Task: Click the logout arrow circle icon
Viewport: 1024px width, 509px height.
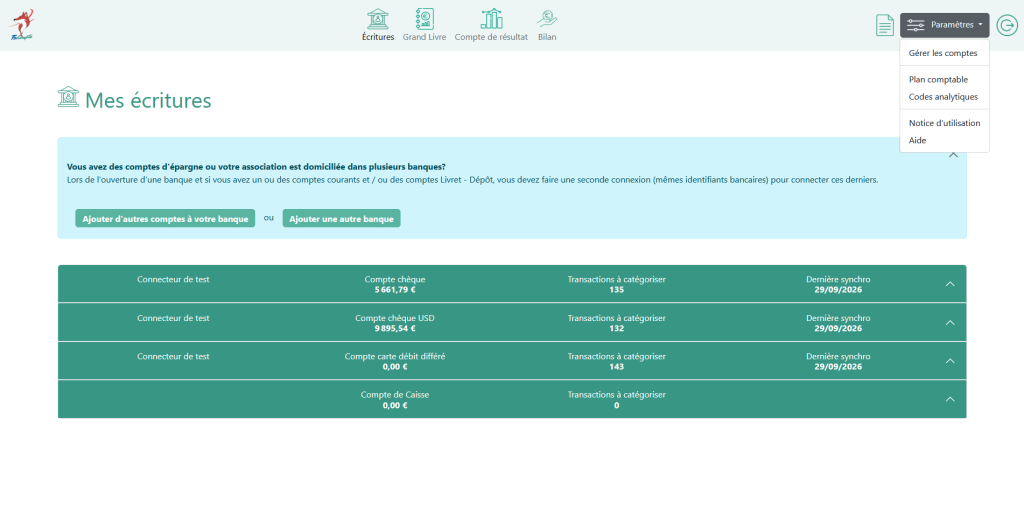Action: click(x=1007, y=25)
